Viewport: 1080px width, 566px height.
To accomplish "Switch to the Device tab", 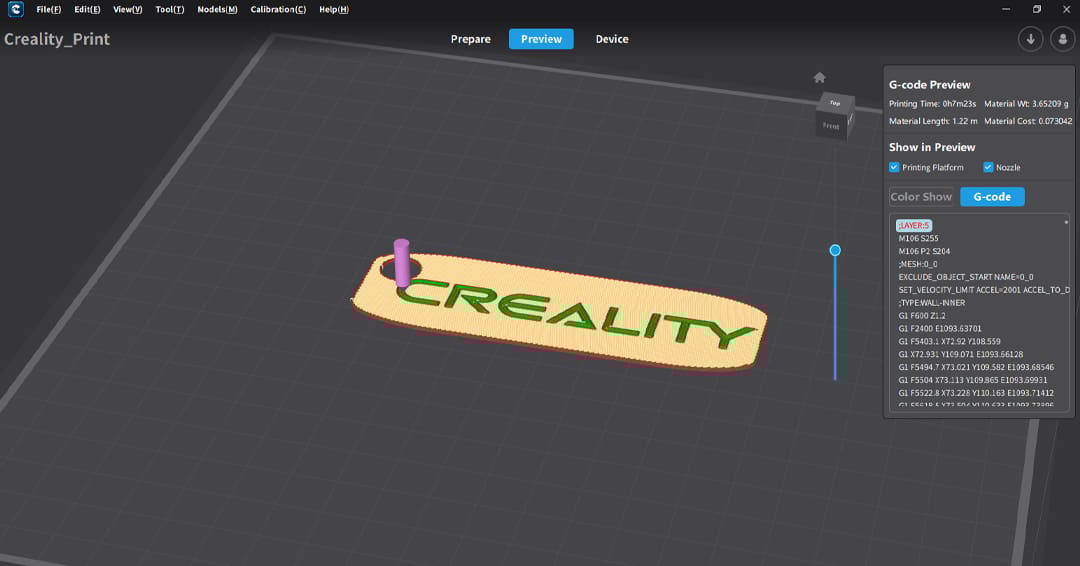I will (x=612, y=39).
